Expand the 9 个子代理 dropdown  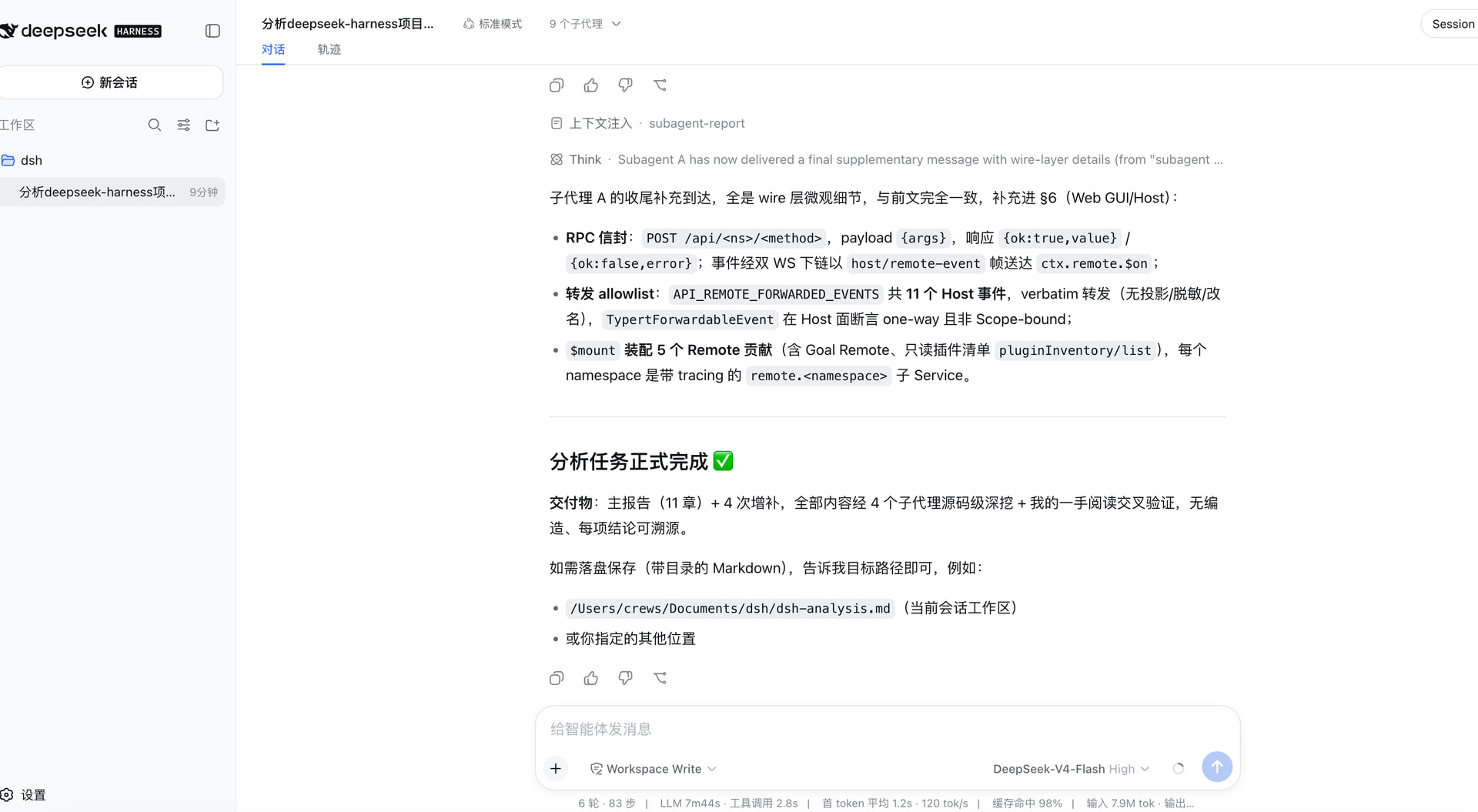pos(585,24)
